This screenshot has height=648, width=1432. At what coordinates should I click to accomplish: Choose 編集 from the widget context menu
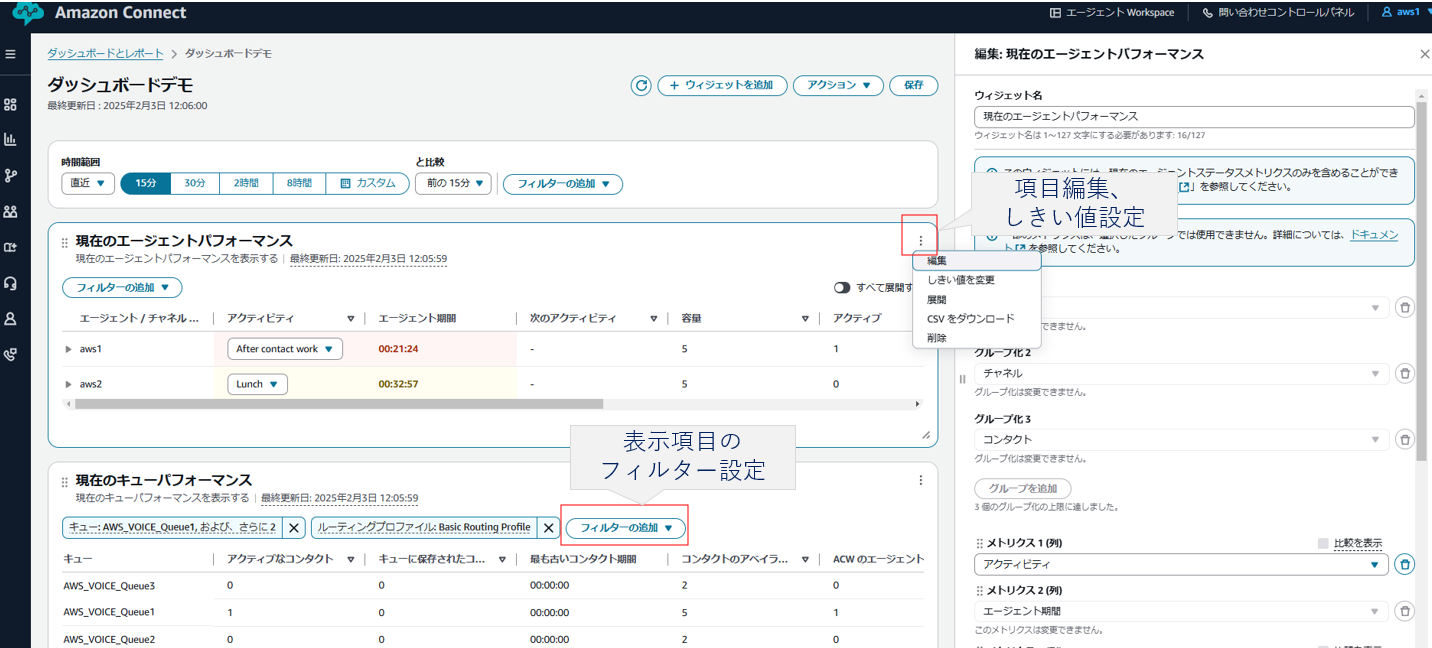click(x=977, y=261)
